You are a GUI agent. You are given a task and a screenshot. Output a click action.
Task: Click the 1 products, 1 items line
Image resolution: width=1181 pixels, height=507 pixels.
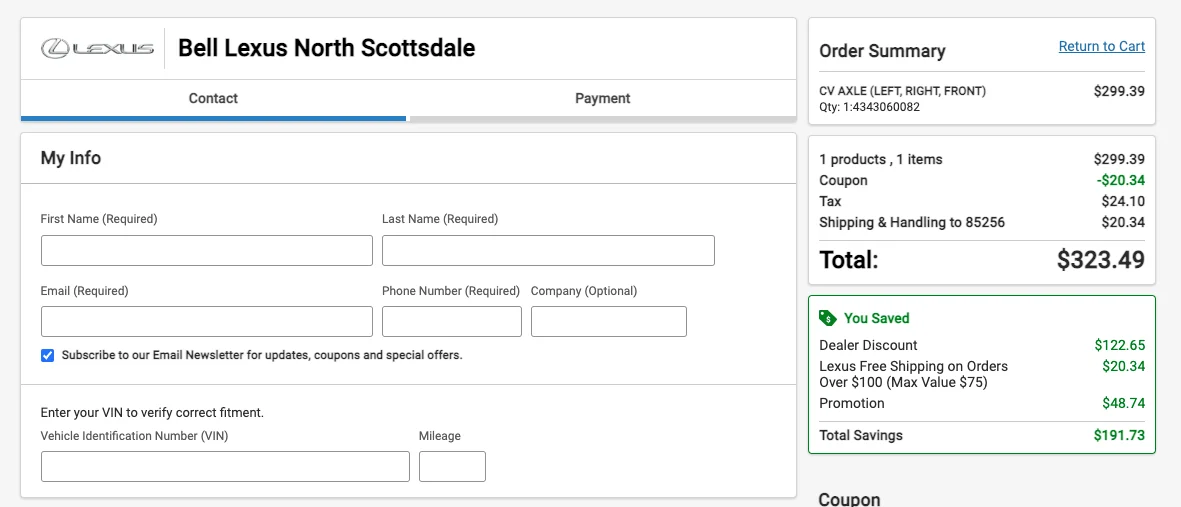[x=982, y=160]
